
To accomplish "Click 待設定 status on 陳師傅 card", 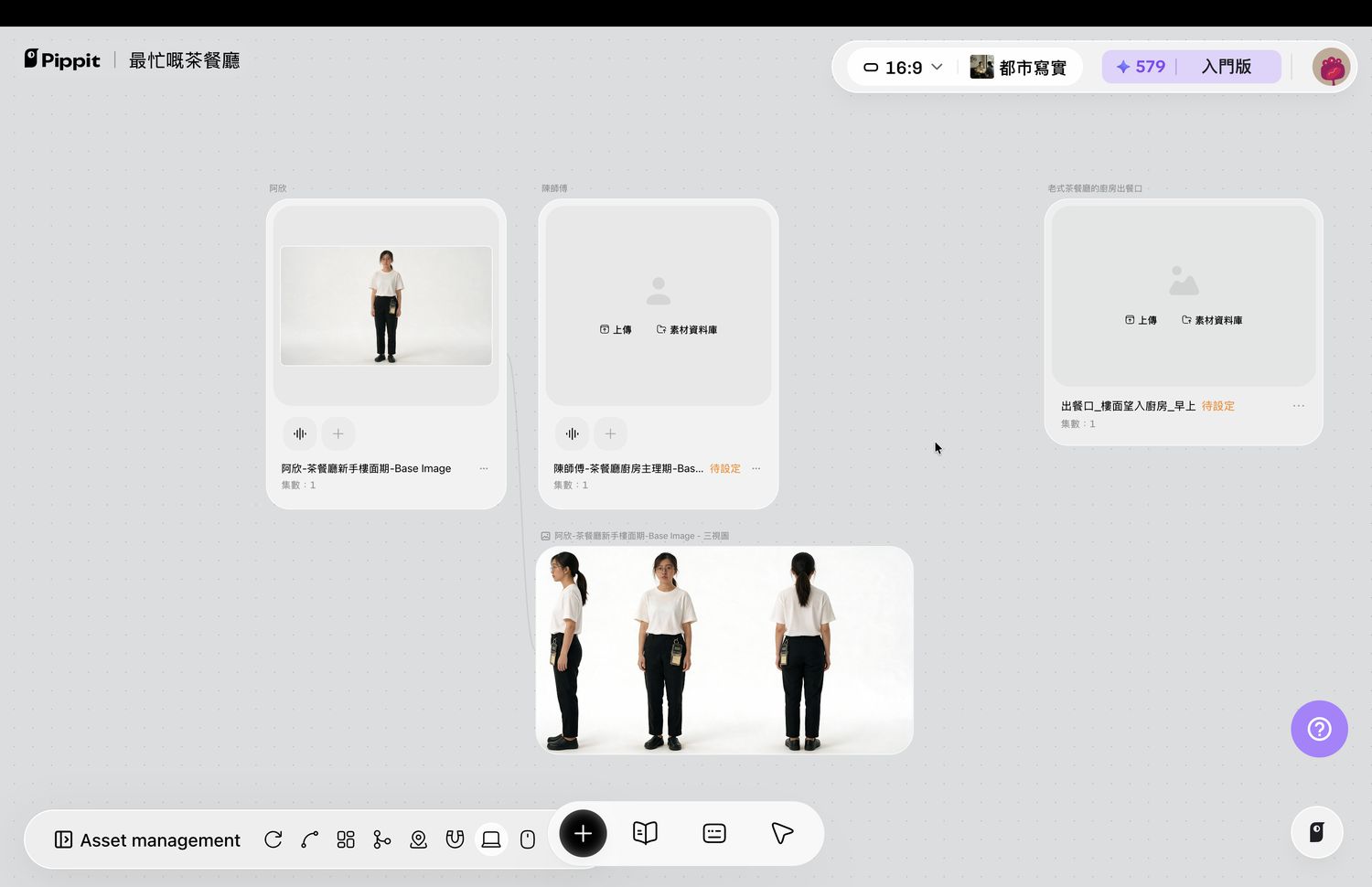I will click(725, 468).
